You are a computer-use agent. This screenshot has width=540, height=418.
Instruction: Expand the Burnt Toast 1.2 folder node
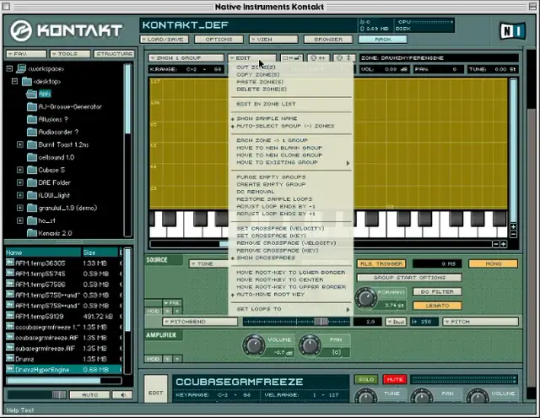coord(20,145)
